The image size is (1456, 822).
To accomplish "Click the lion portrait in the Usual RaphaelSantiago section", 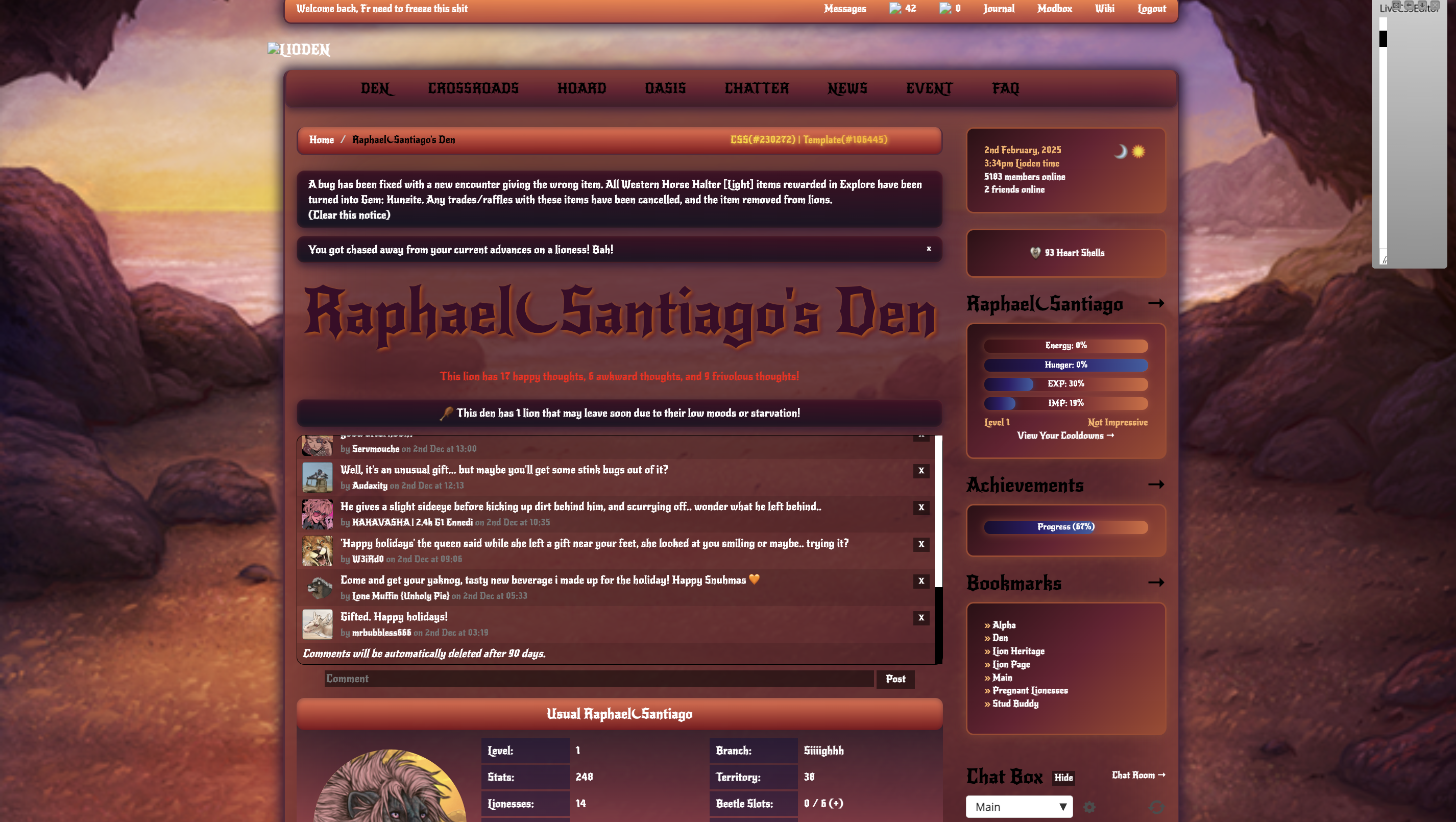I will (390, 786).
